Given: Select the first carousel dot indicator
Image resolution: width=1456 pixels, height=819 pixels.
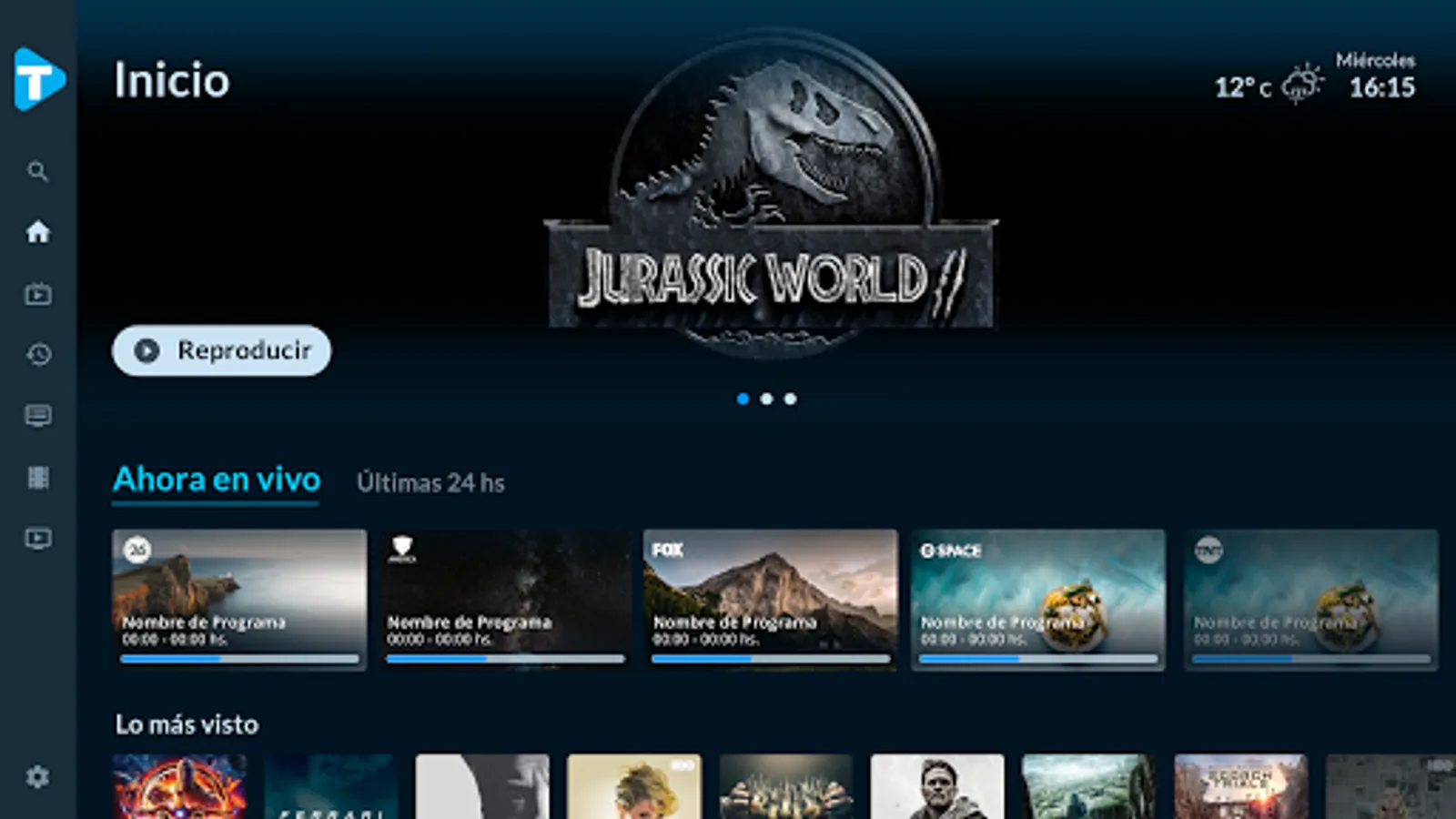Looking at the screenshot, I should coord(743,399).
